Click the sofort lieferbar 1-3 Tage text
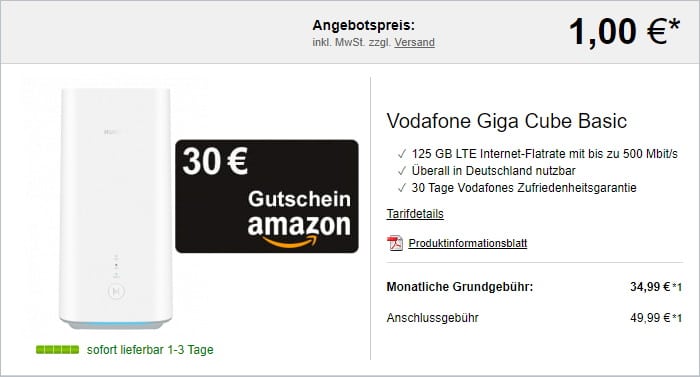700x377 pixels. [x=150, y=349]
